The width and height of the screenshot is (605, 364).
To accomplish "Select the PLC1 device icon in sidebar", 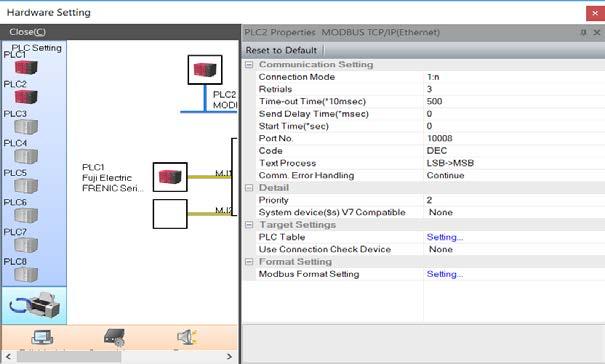I will pos(26,68).
